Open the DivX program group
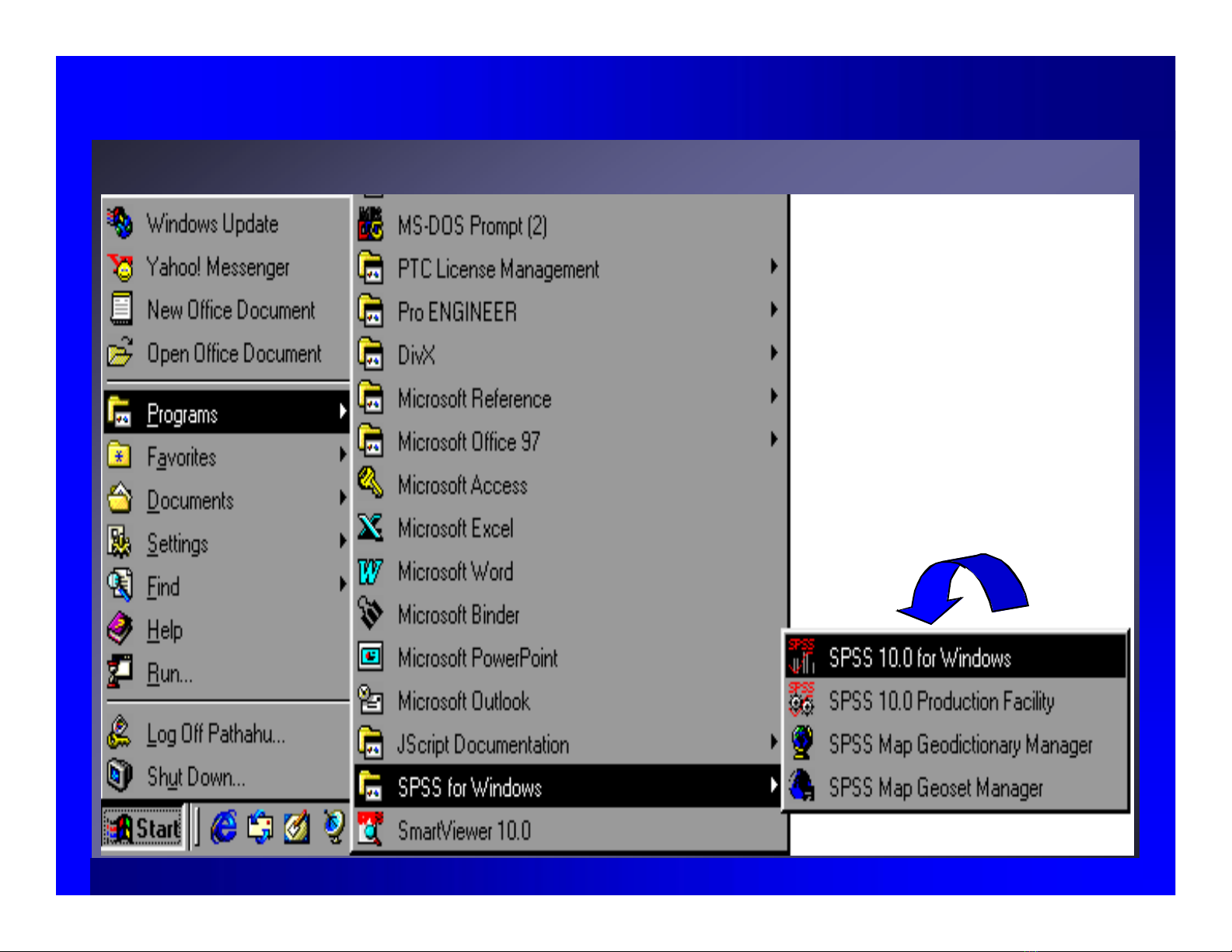1232x952 pixels. point(571,354)
